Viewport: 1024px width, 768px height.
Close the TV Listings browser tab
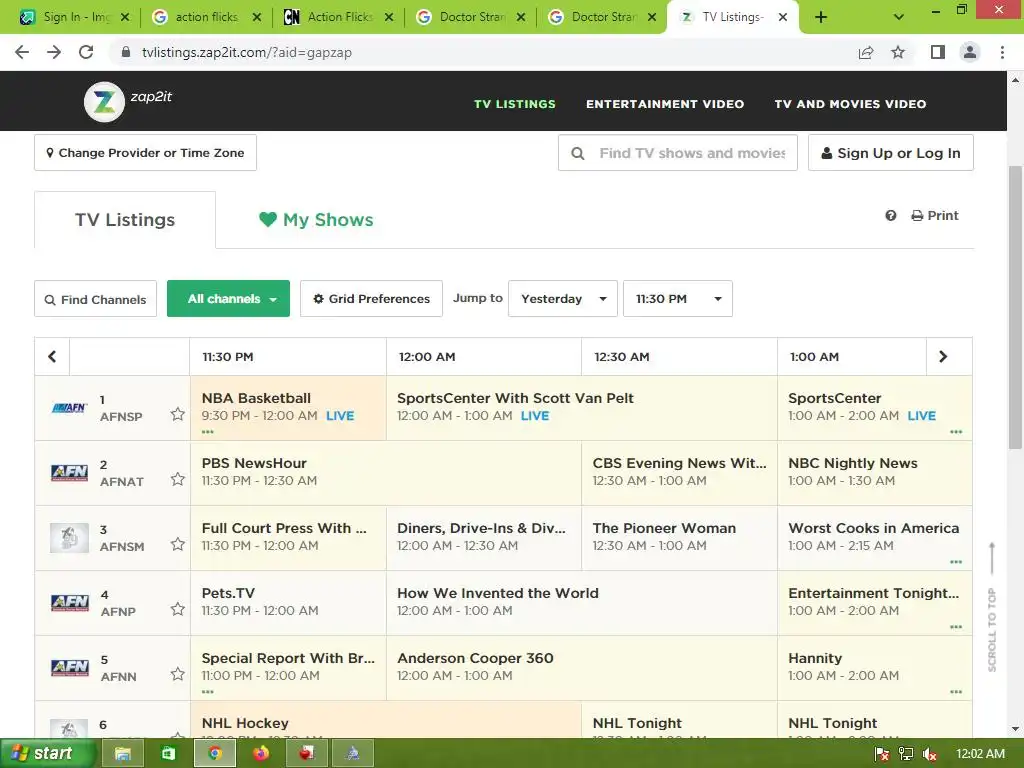click(783, 17)
